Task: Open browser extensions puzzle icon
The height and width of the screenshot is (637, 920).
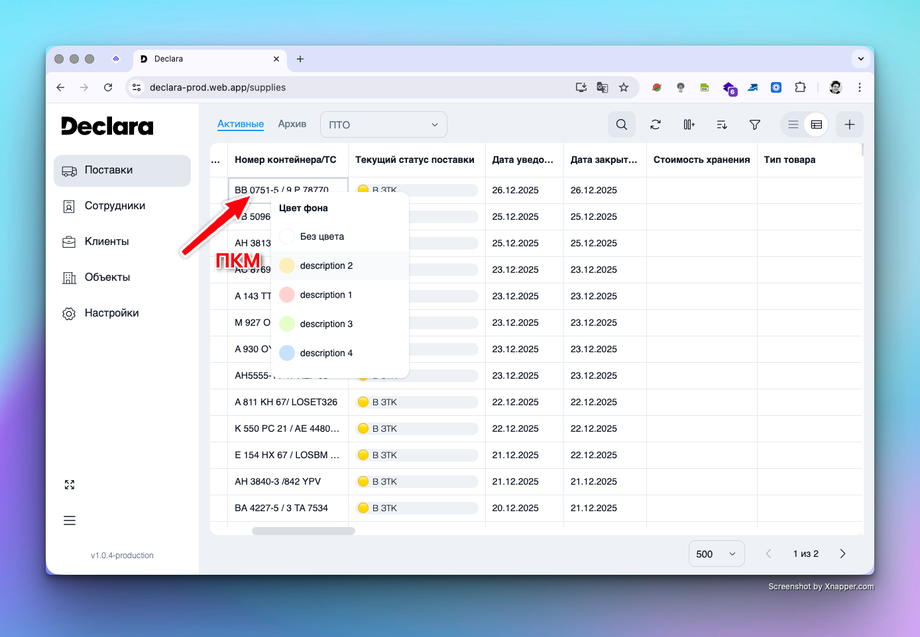Action: 800,87
